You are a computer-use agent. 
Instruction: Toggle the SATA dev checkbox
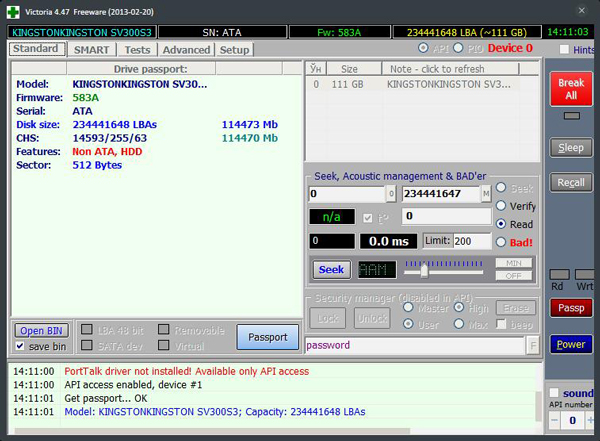(x=87, y=346)
